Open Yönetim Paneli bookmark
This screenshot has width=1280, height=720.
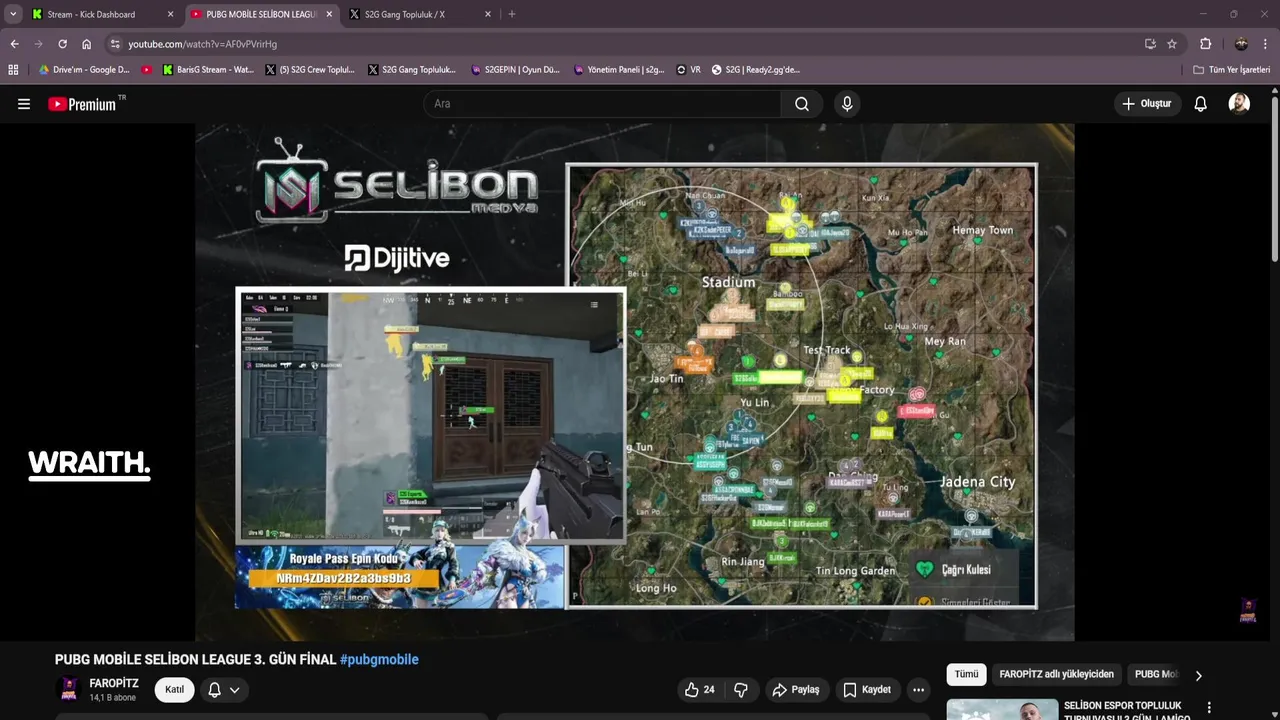pyautogui.click(x=619, y=70)
